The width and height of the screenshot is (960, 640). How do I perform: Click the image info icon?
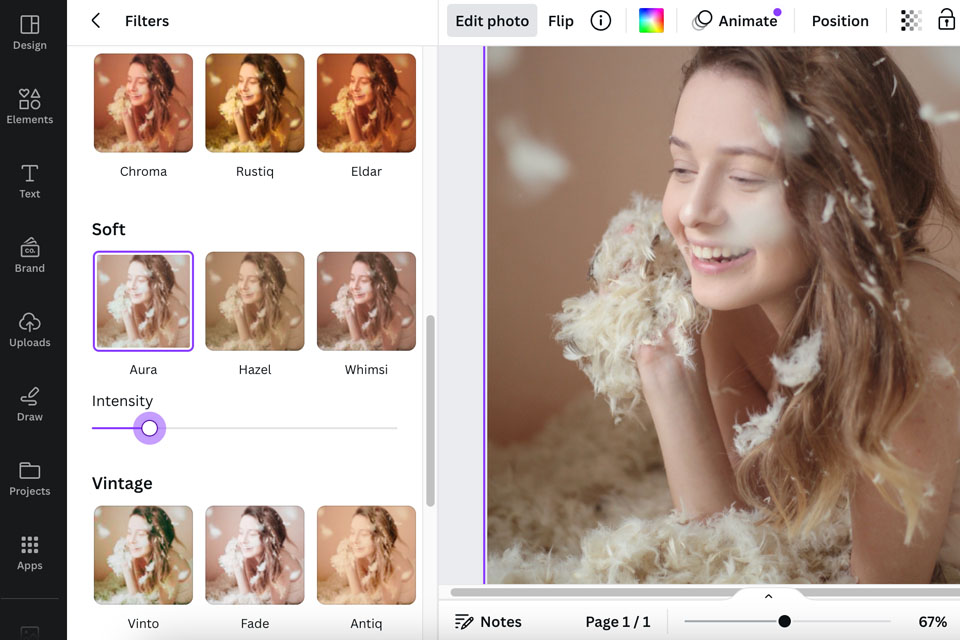601,21
